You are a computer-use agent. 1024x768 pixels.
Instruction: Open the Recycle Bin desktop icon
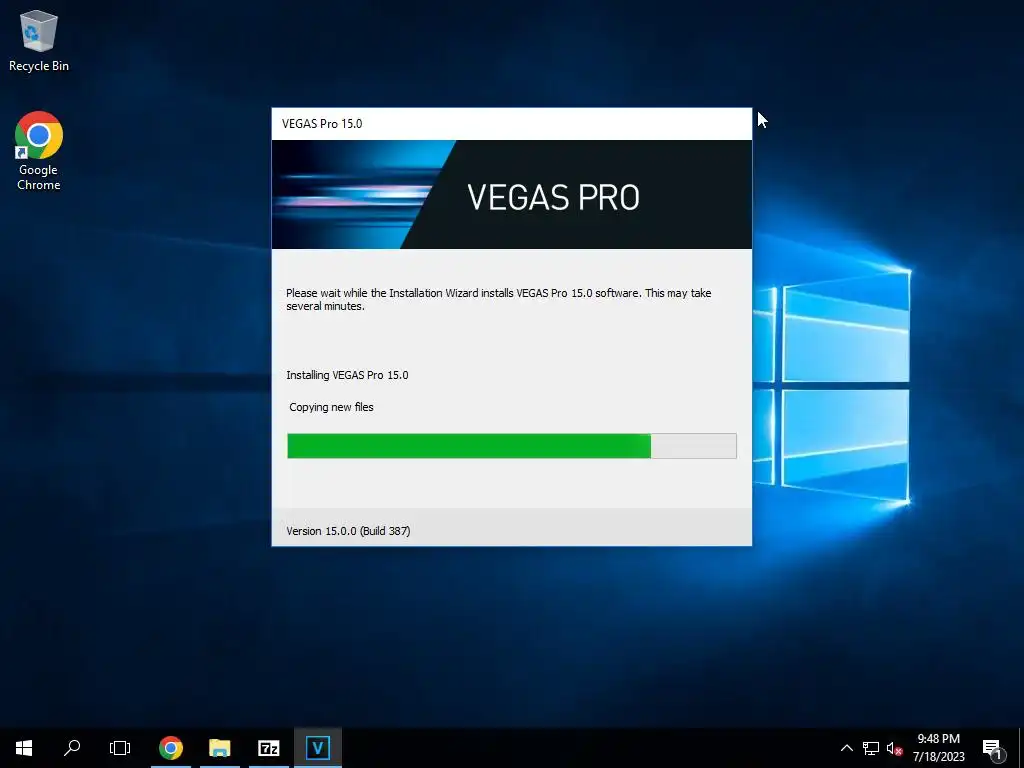point(39,40)
